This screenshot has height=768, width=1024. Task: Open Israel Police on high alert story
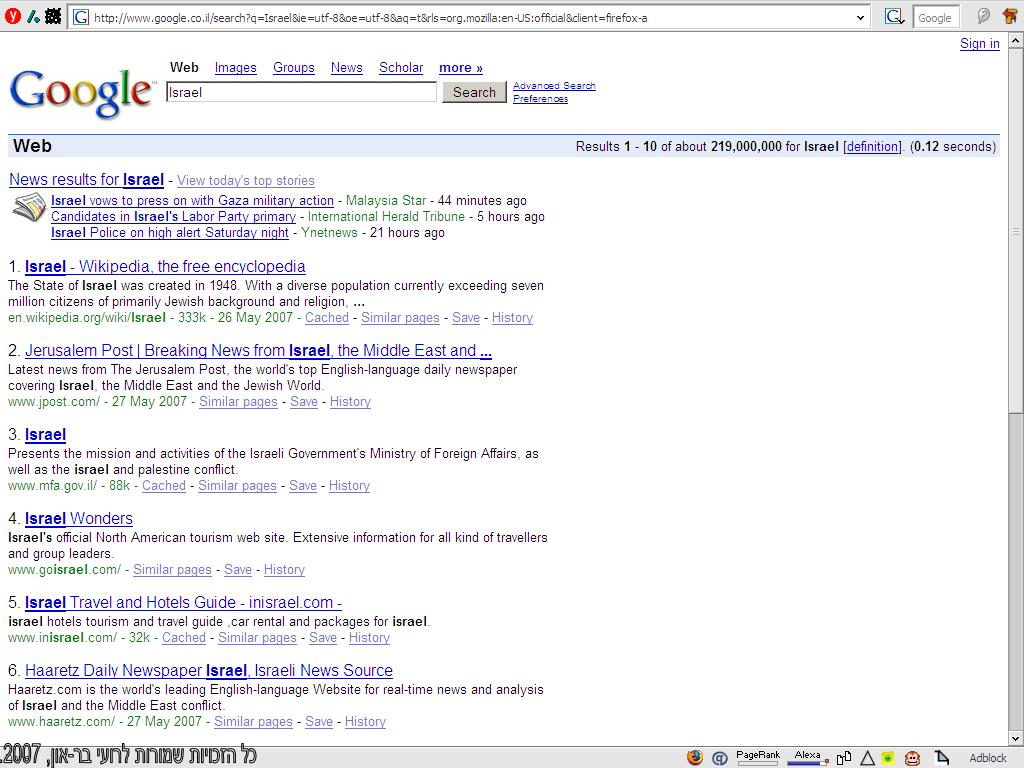click(x=170, y=232)
